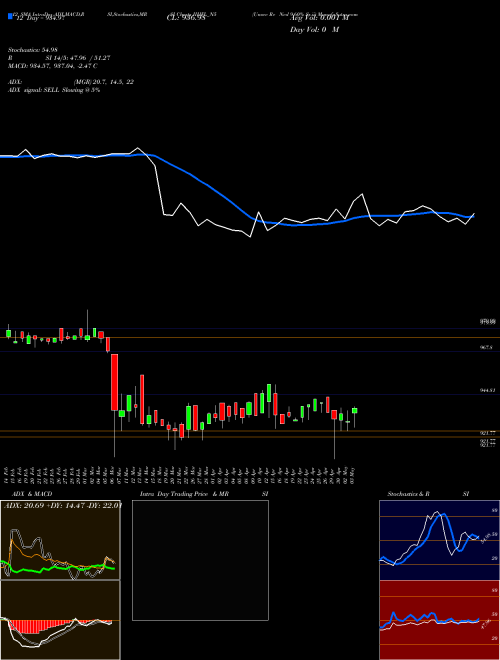Click the 'Stochastics: 54.98' readout
The height and width of the screenshot is (660, 500).
tap(32, 50)
